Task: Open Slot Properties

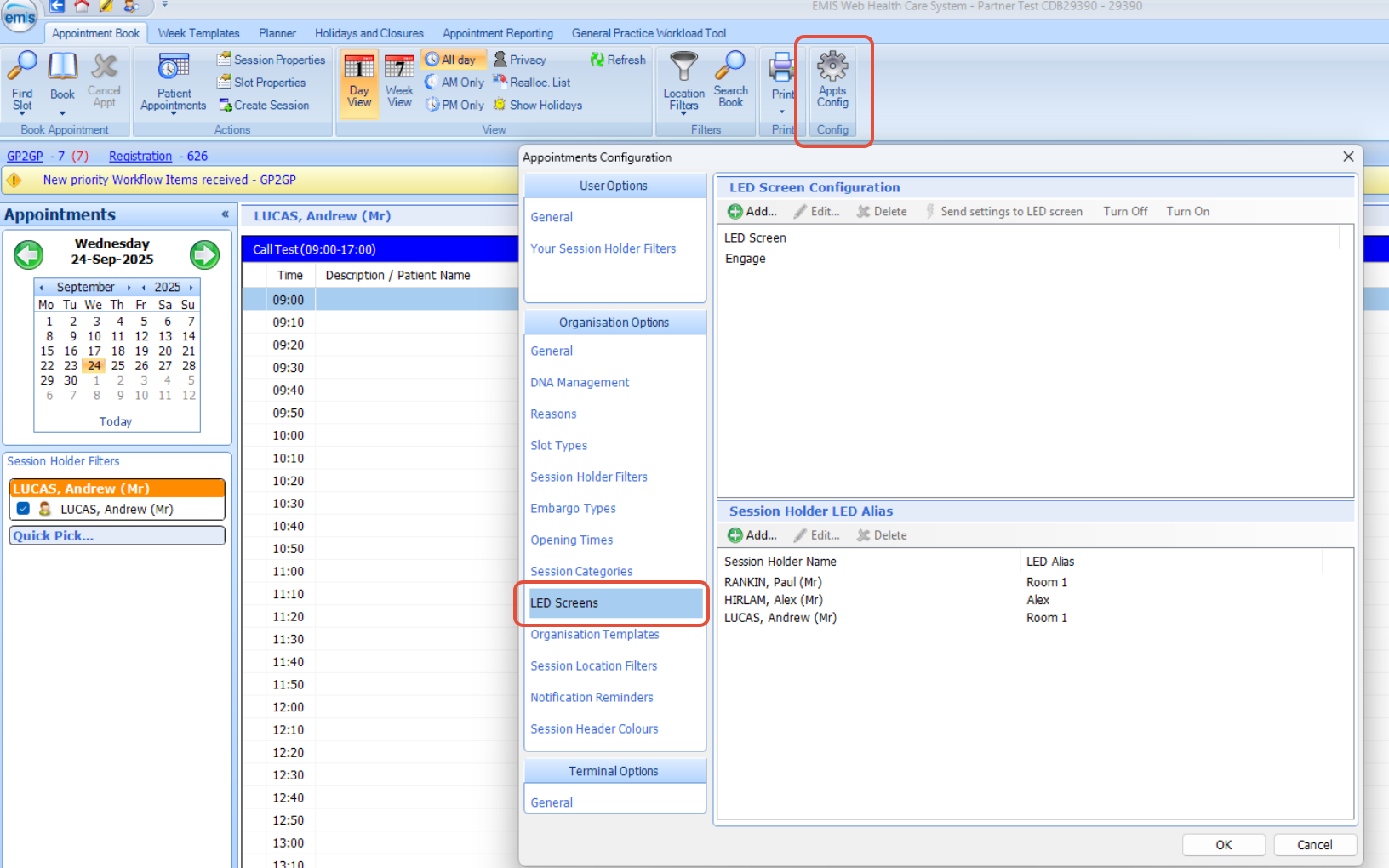Action: 261,83
